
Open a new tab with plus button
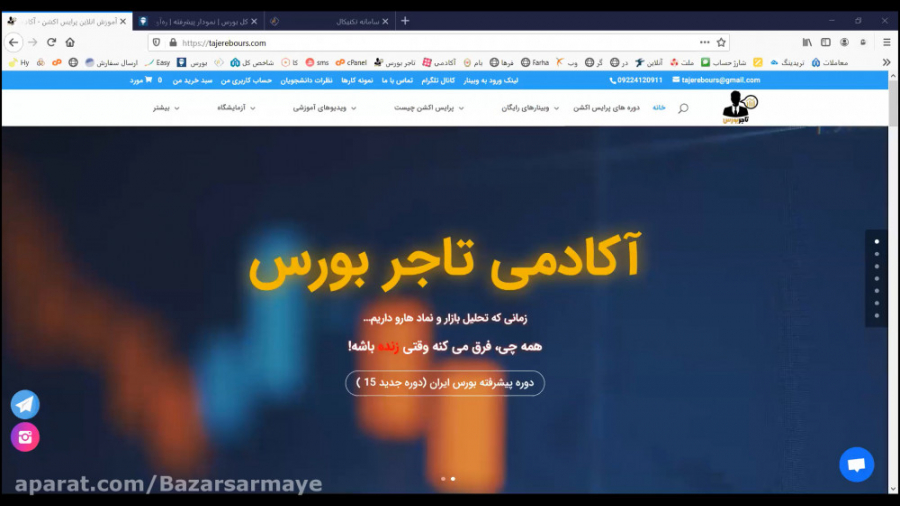pos(405,21)
